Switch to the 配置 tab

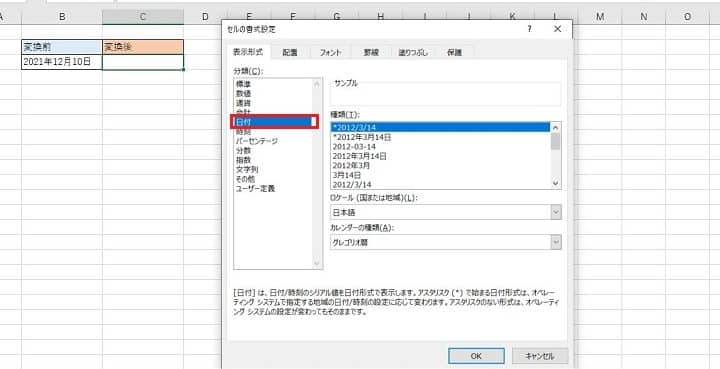click(290, 53)
